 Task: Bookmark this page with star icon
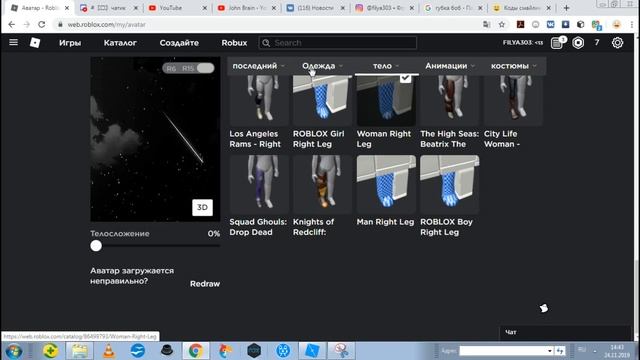pos(502,24)
